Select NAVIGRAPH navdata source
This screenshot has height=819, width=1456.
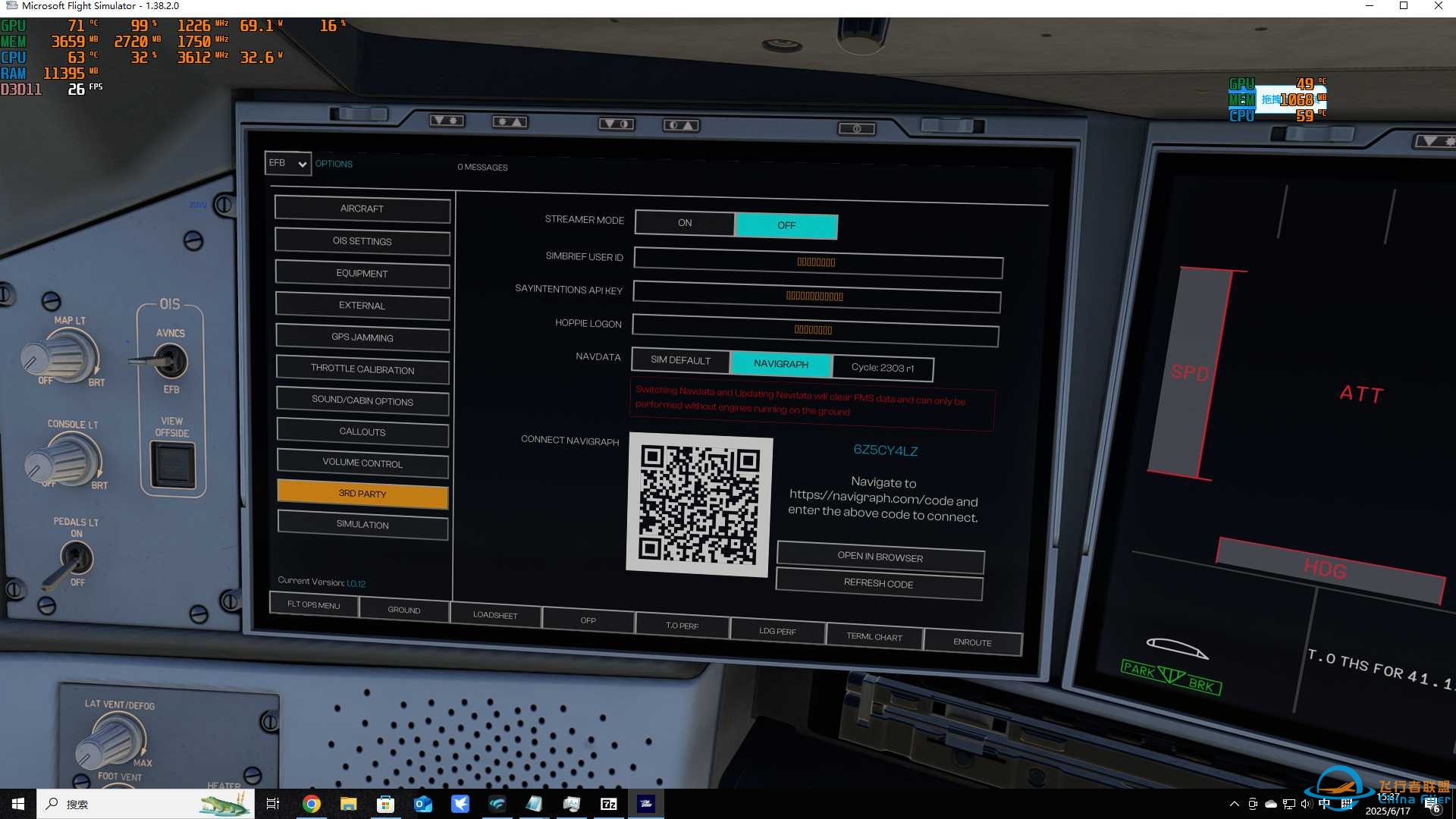tap(781, 364)
